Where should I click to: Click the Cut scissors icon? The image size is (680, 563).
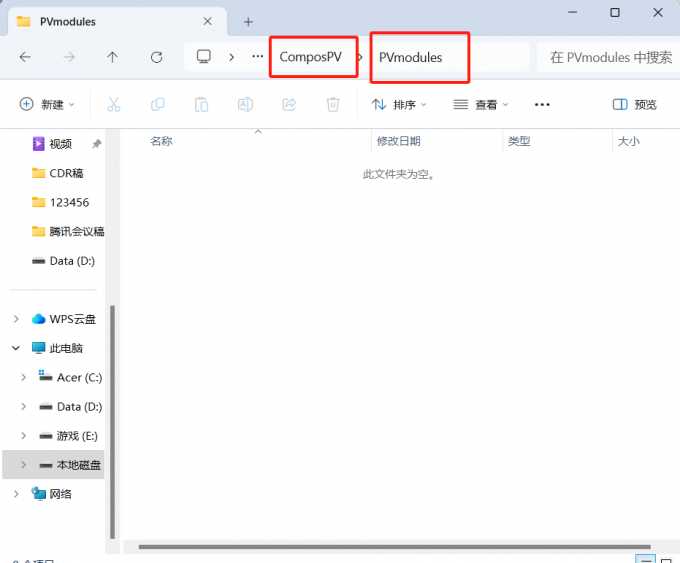point(114,105)
